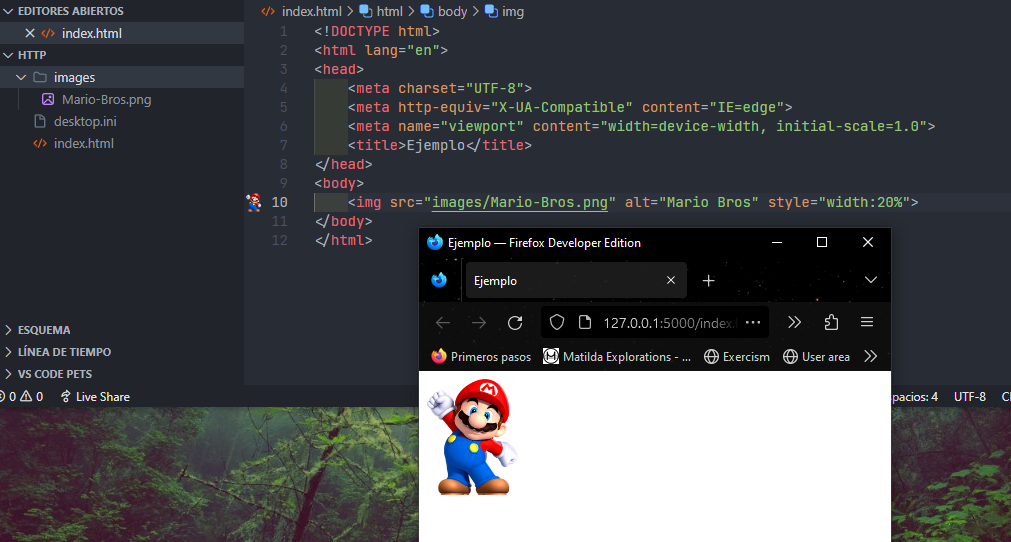
Task: Open the Matilda Explorations bookmark
Action: [617, 356]
